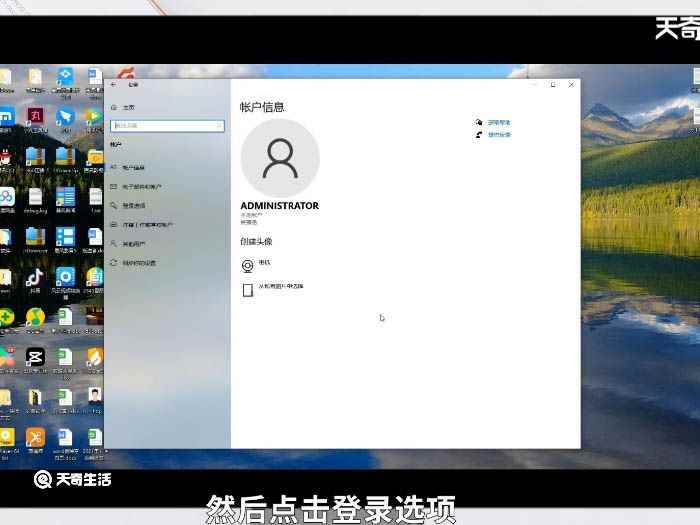Select the account info sidebar entry

[x=128, y=167]
